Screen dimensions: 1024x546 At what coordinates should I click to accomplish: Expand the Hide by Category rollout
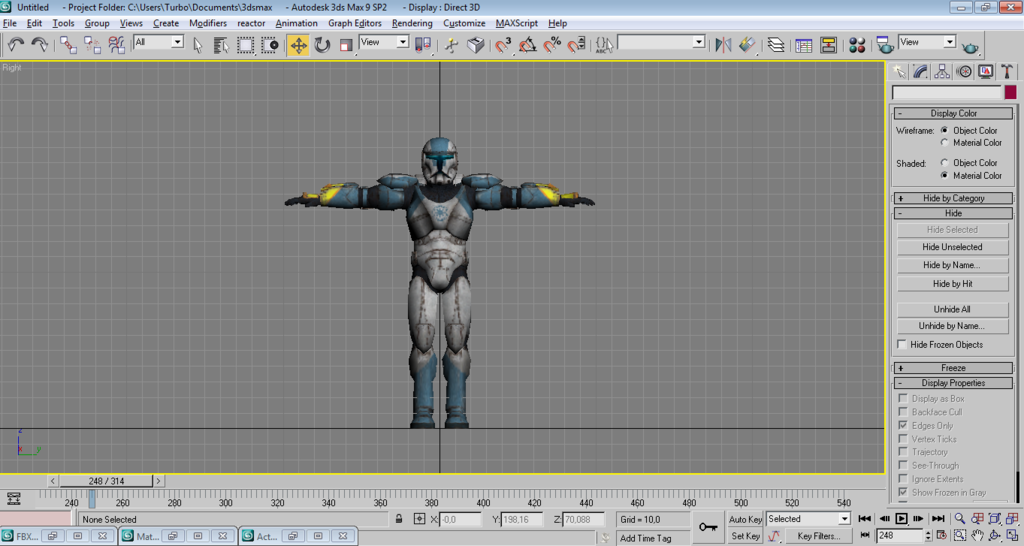click(953, 198)
